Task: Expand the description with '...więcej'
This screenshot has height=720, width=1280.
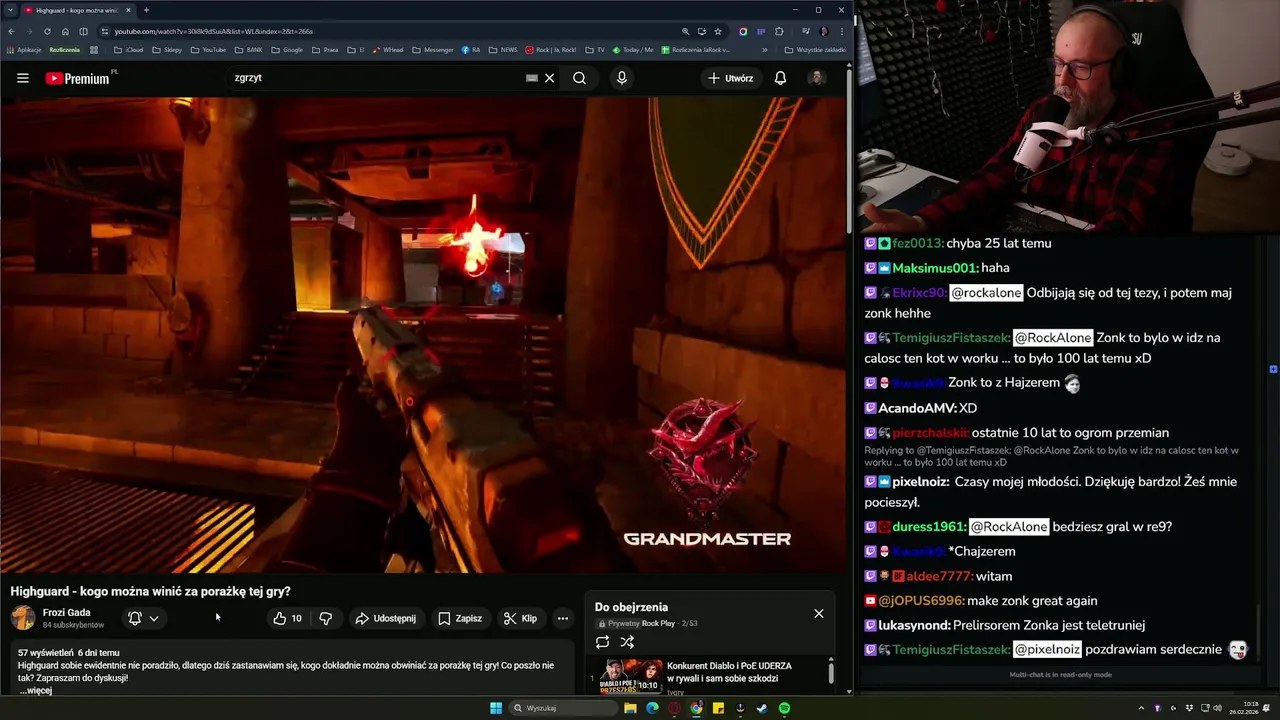Action: click(x=35, y=690)
